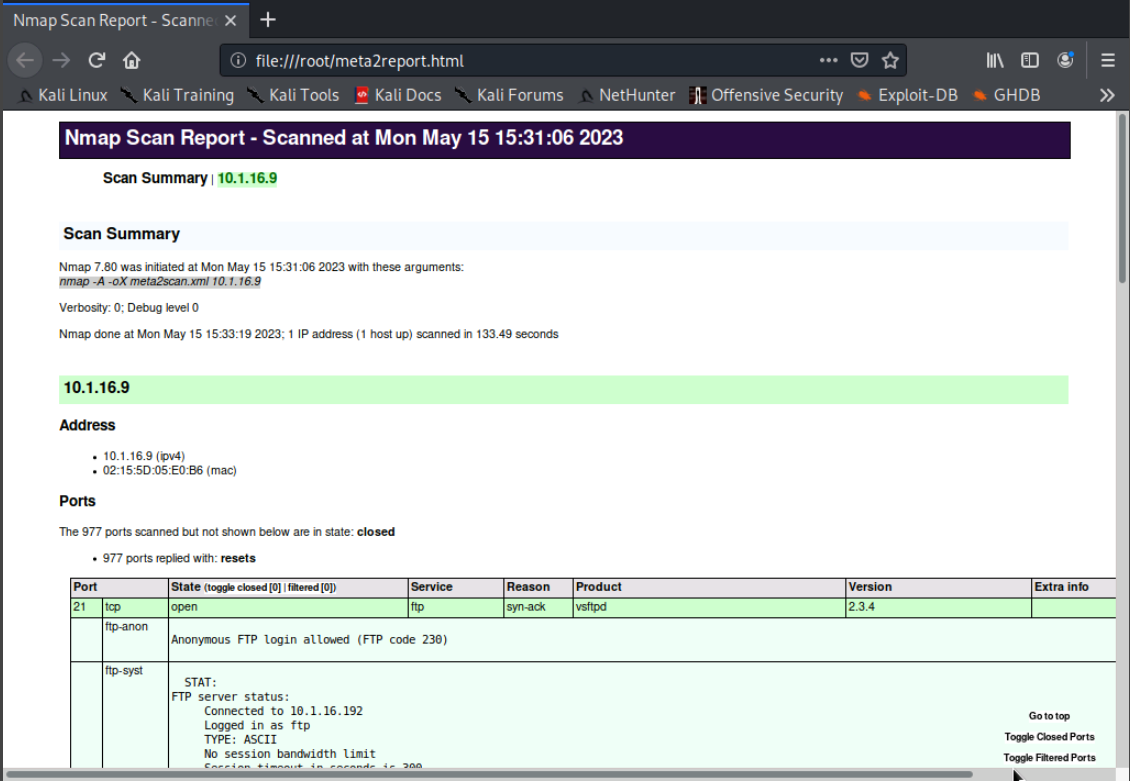Viewport: 1130px width, 781px height.
Task: Click the nmap command arguments text
Action: coord(160,282)
